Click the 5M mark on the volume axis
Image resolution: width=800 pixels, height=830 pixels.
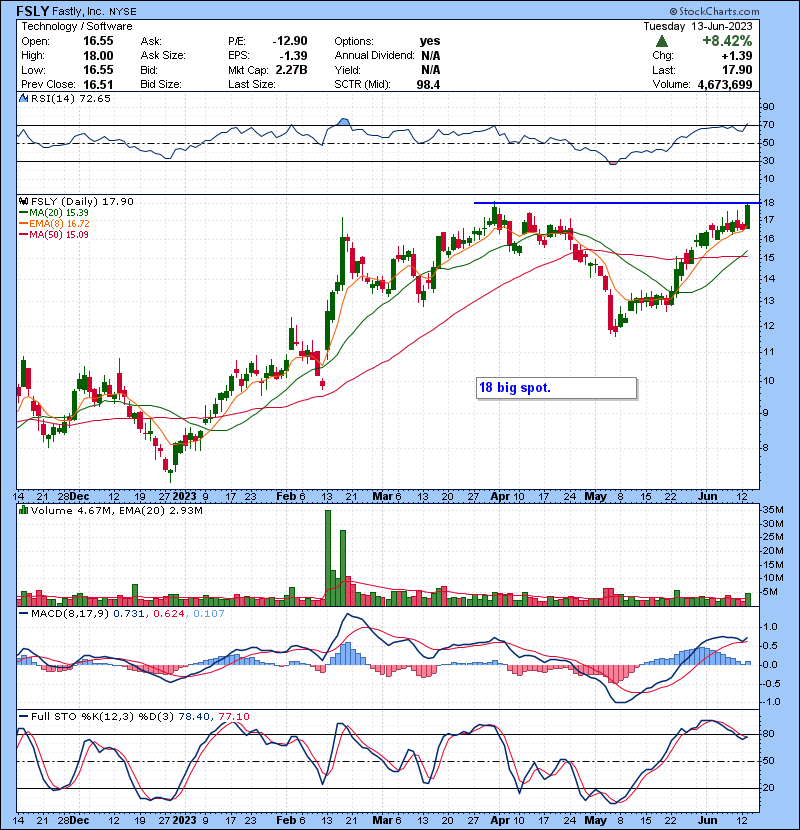[770, 591]
